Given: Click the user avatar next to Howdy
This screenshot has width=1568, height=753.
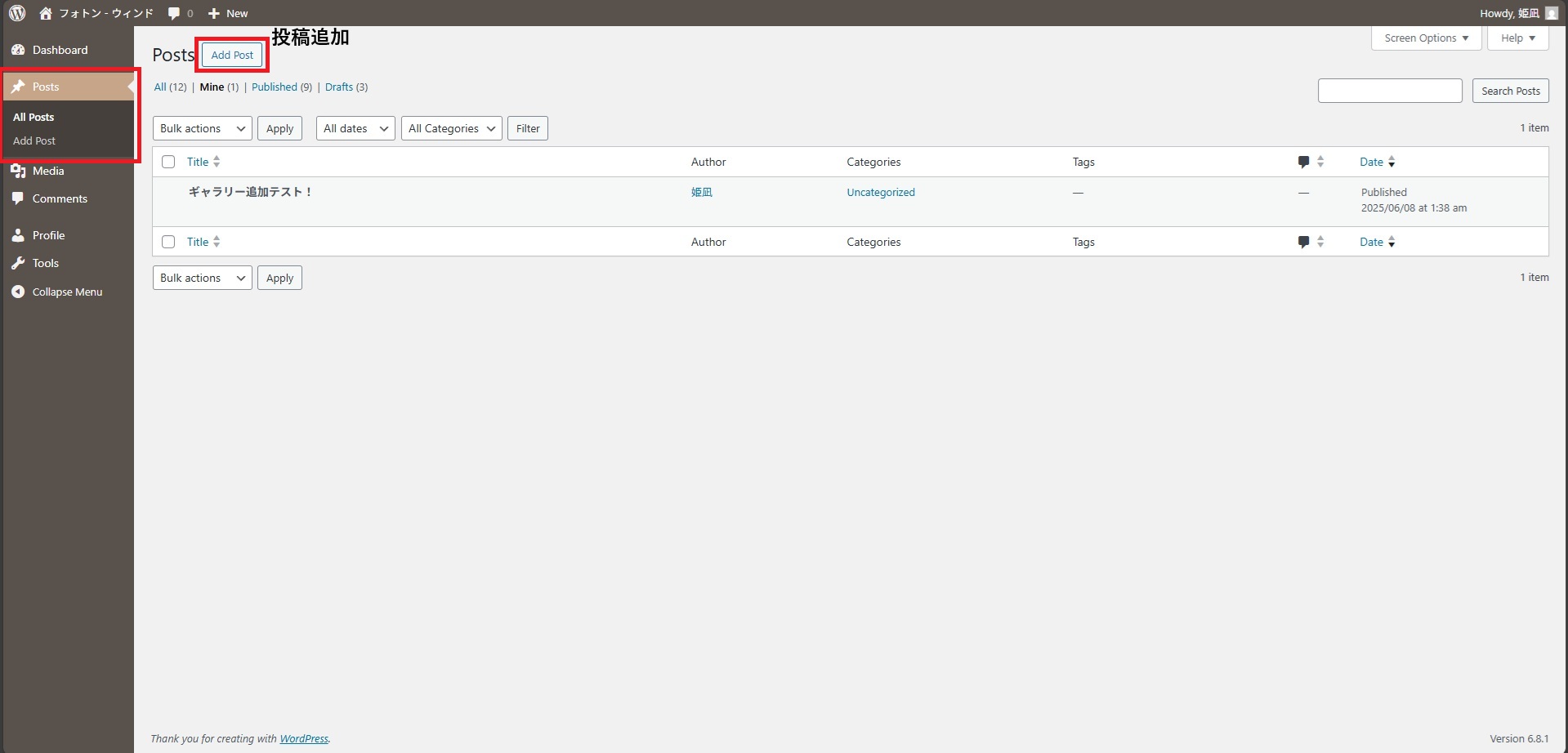Looking at the screenshot, I should (x=1552, y=13).
